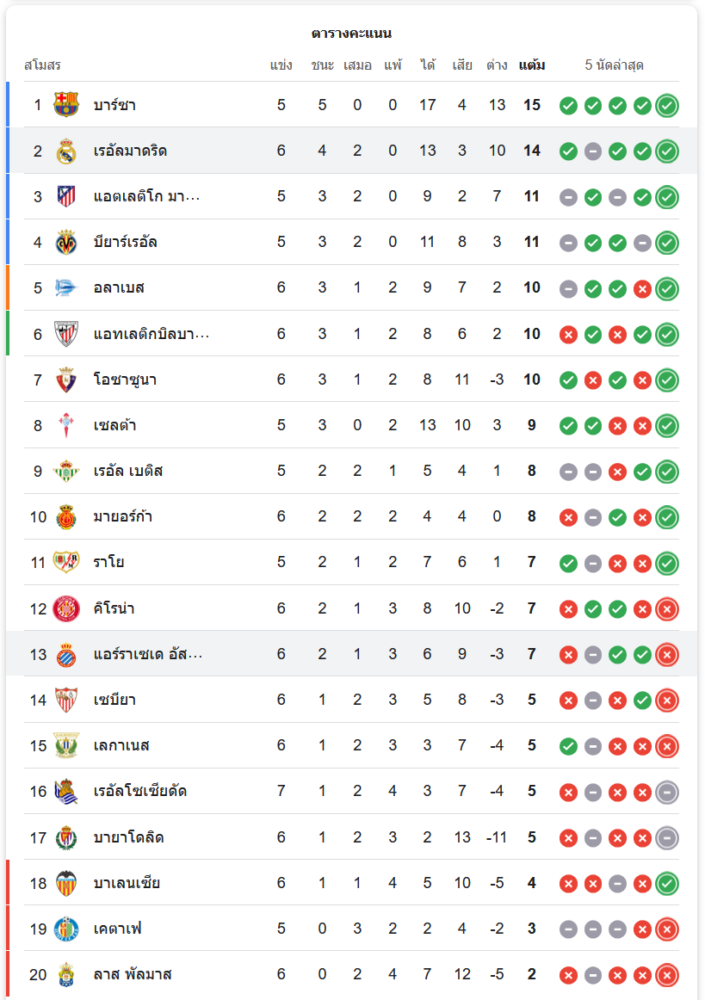The height and width of the screenshot is (1000, 705).
Task: Open the โอซาซูนา team link
Action: (125, 380)
